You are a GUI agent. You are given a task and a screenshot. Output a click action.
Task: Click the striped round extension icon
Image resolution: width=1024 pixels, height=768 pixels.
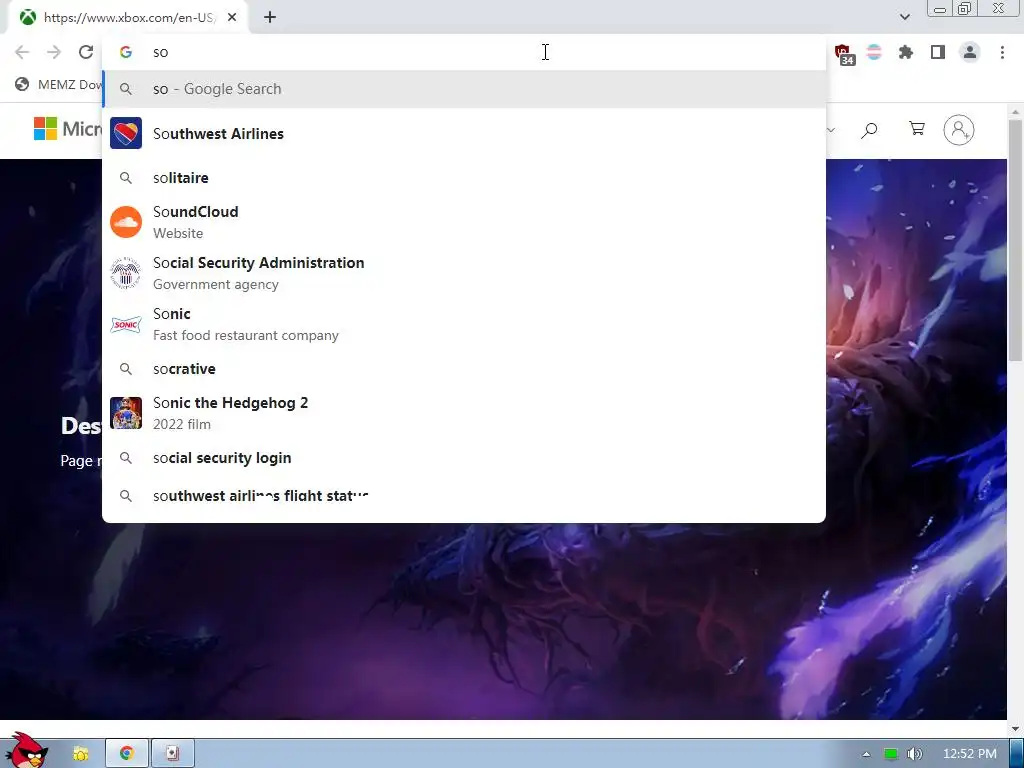(874, 52)
